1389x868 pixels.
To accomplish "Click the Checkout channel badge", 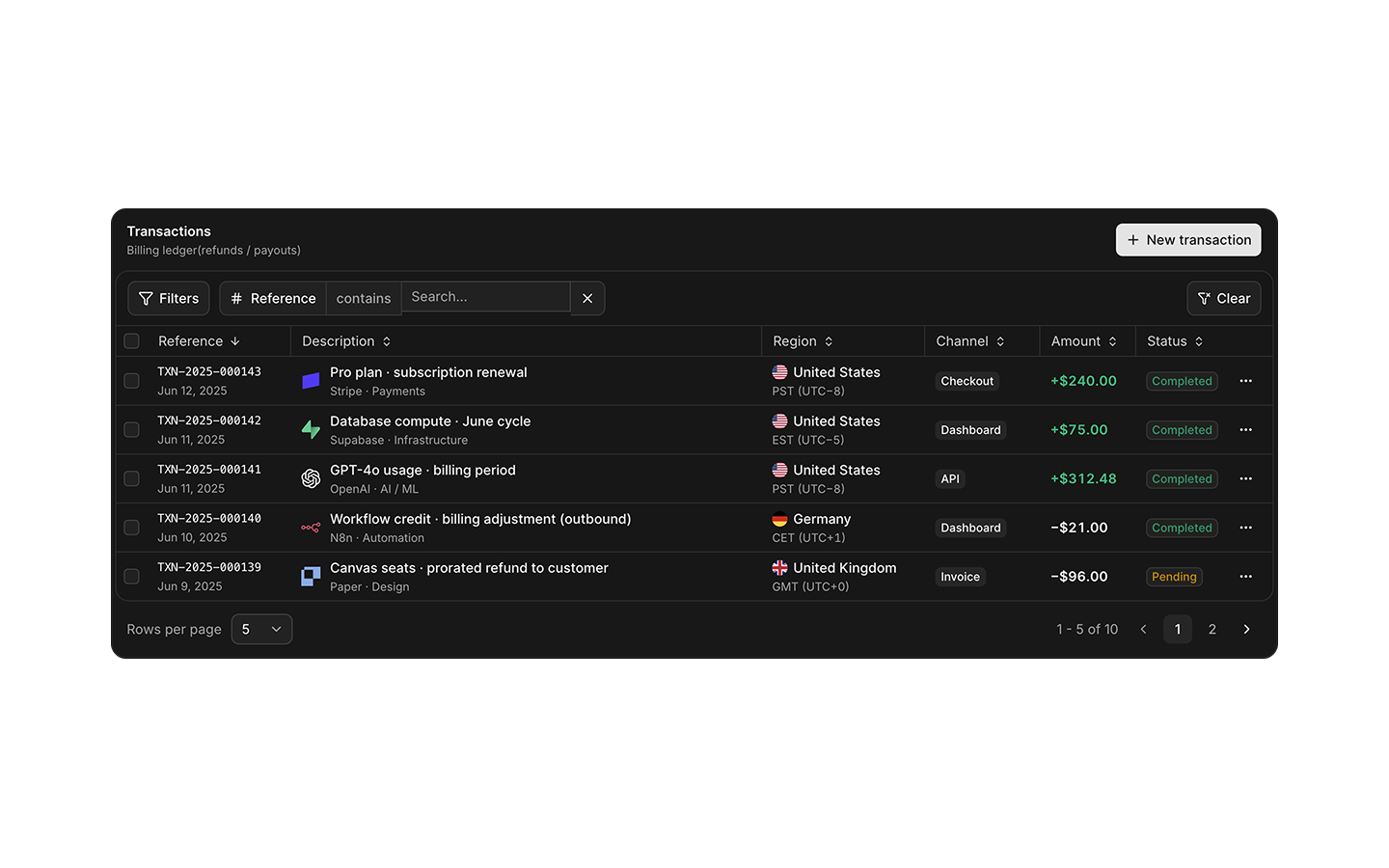I will coord(967,381).
